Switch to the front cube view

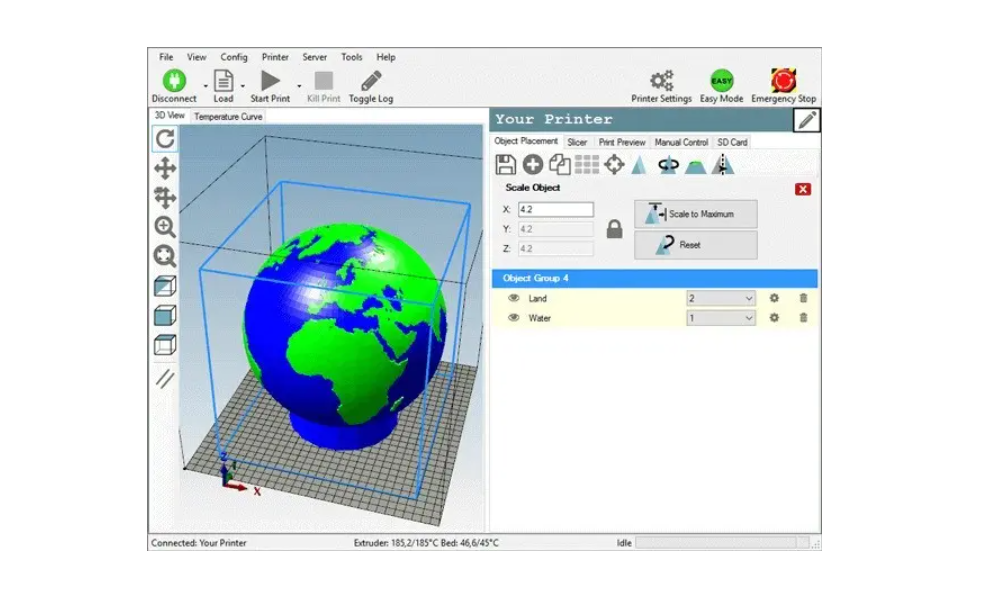coord(165,316)
